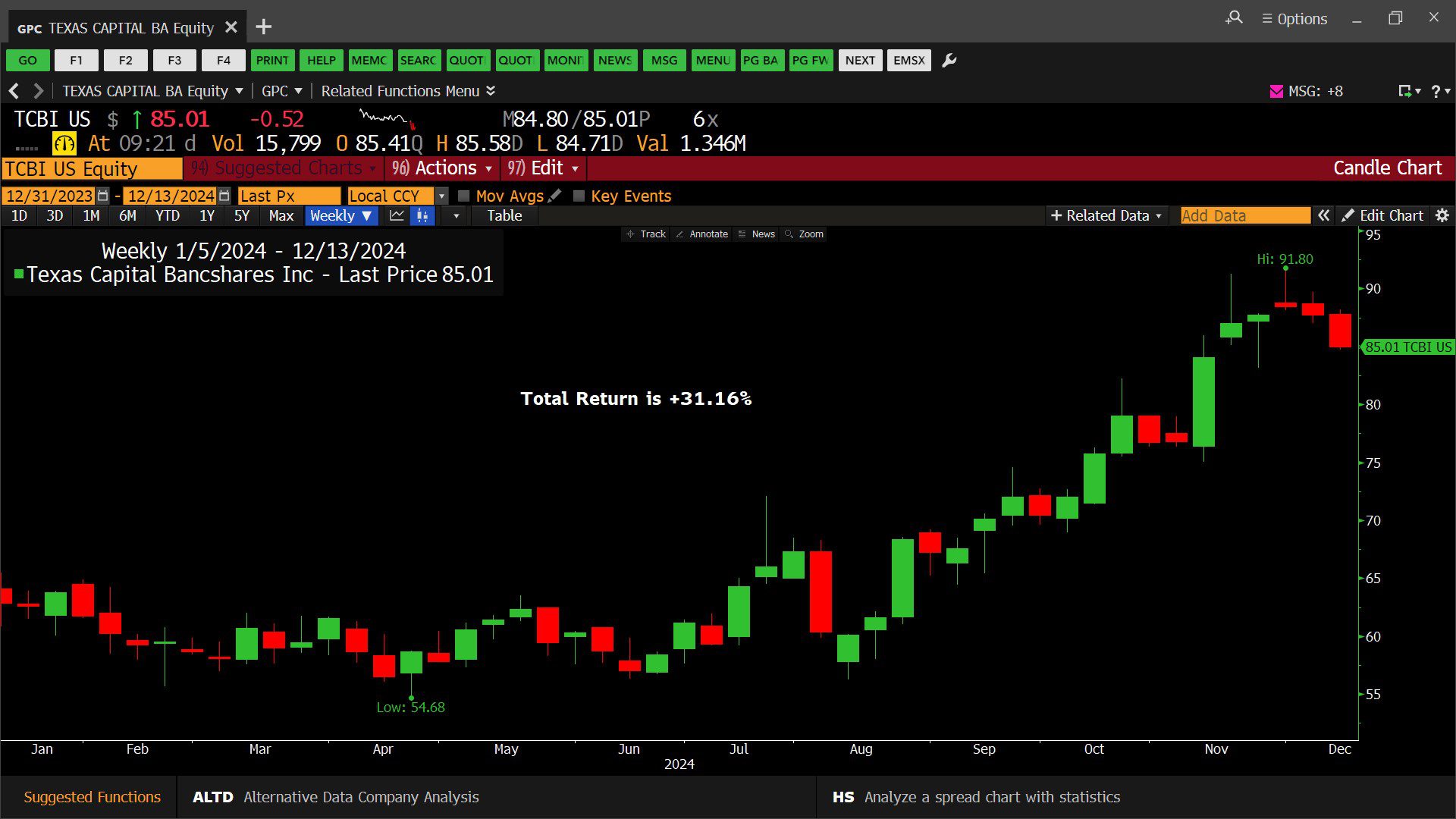Click the wrench customize toolbar icon

click(949, 61)
